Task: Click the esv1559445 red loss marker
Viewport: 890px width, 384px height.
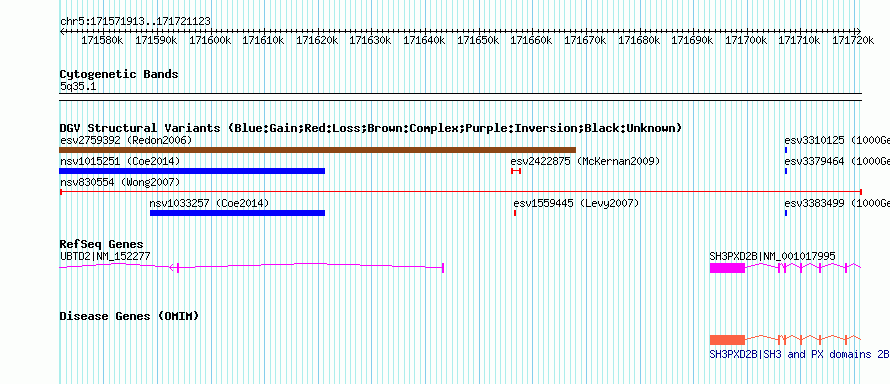Action: tap(515, 213)
